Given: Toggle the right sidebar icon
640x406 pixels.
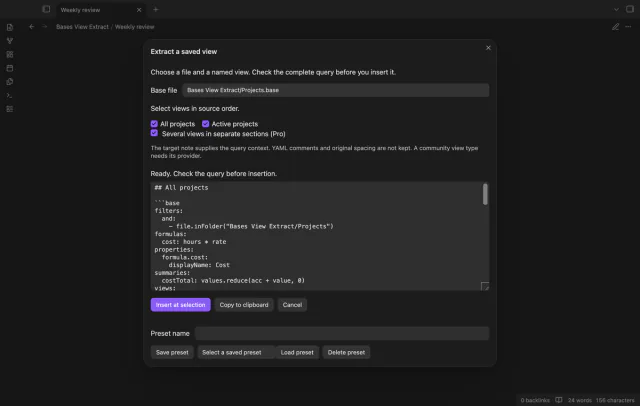Looking at the screenshot, I should pyautogui.click(x=630, y=9).
